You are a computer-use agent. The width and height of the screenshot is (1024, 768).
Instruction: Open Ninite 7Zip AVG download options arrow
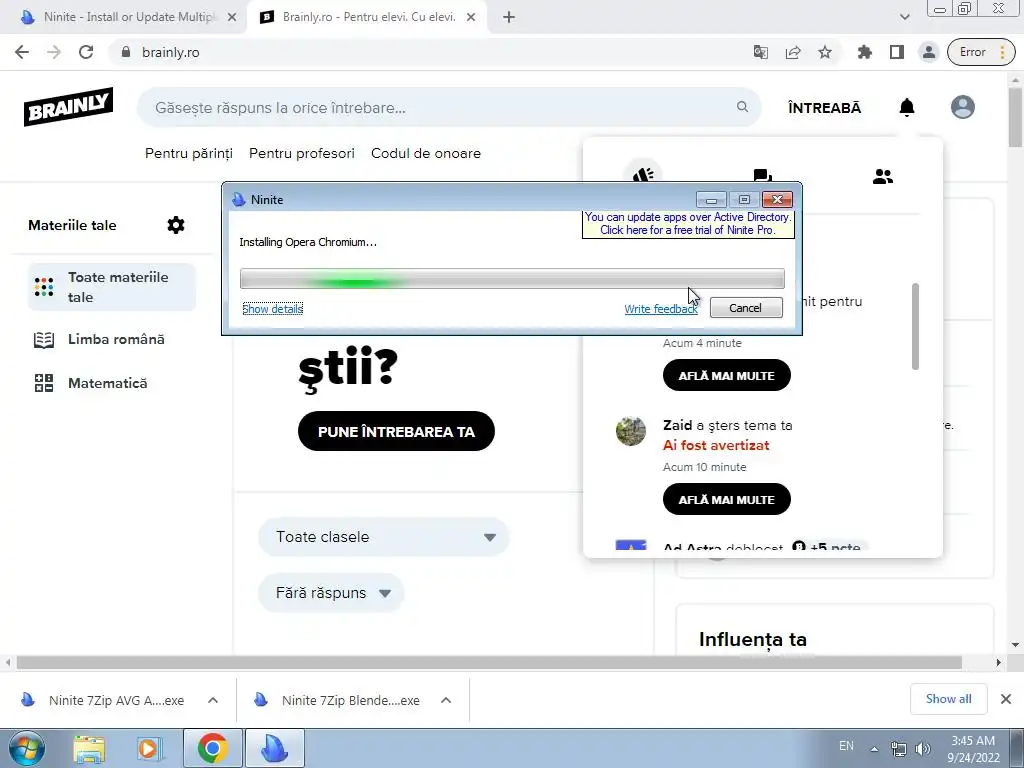[213, 700]
